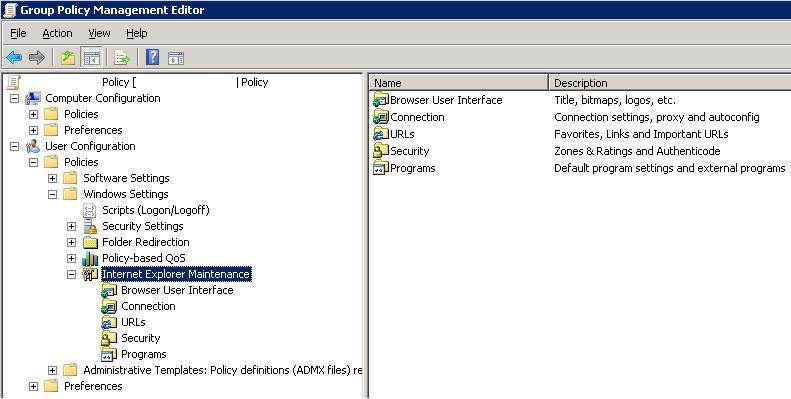Toggle Show/Hide Action Pane toolbar icon

click(x=176, y=58)
